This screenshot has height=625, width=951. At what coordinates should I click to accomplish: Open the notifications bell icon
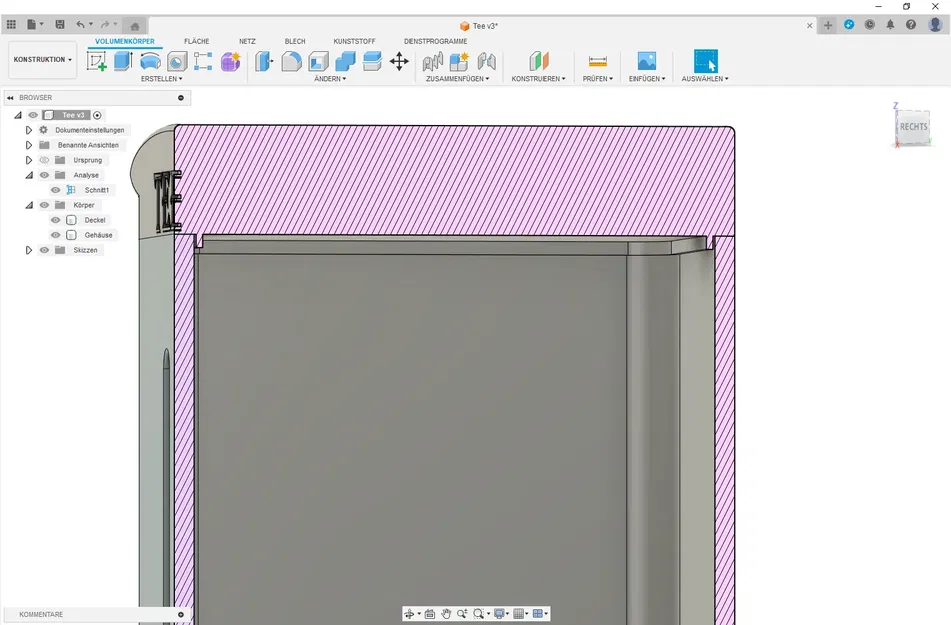click(x=890, y=25)
